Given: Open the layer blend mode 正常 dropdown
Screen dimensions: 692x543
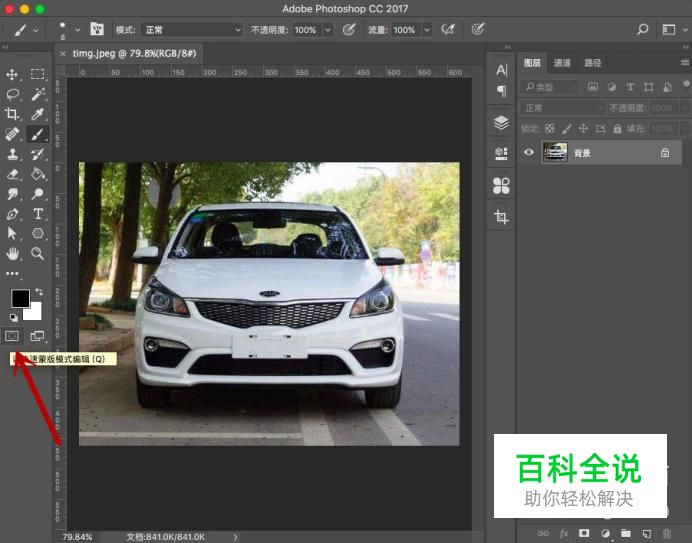Looking at the screenshot, I should (x=562, y=108).
